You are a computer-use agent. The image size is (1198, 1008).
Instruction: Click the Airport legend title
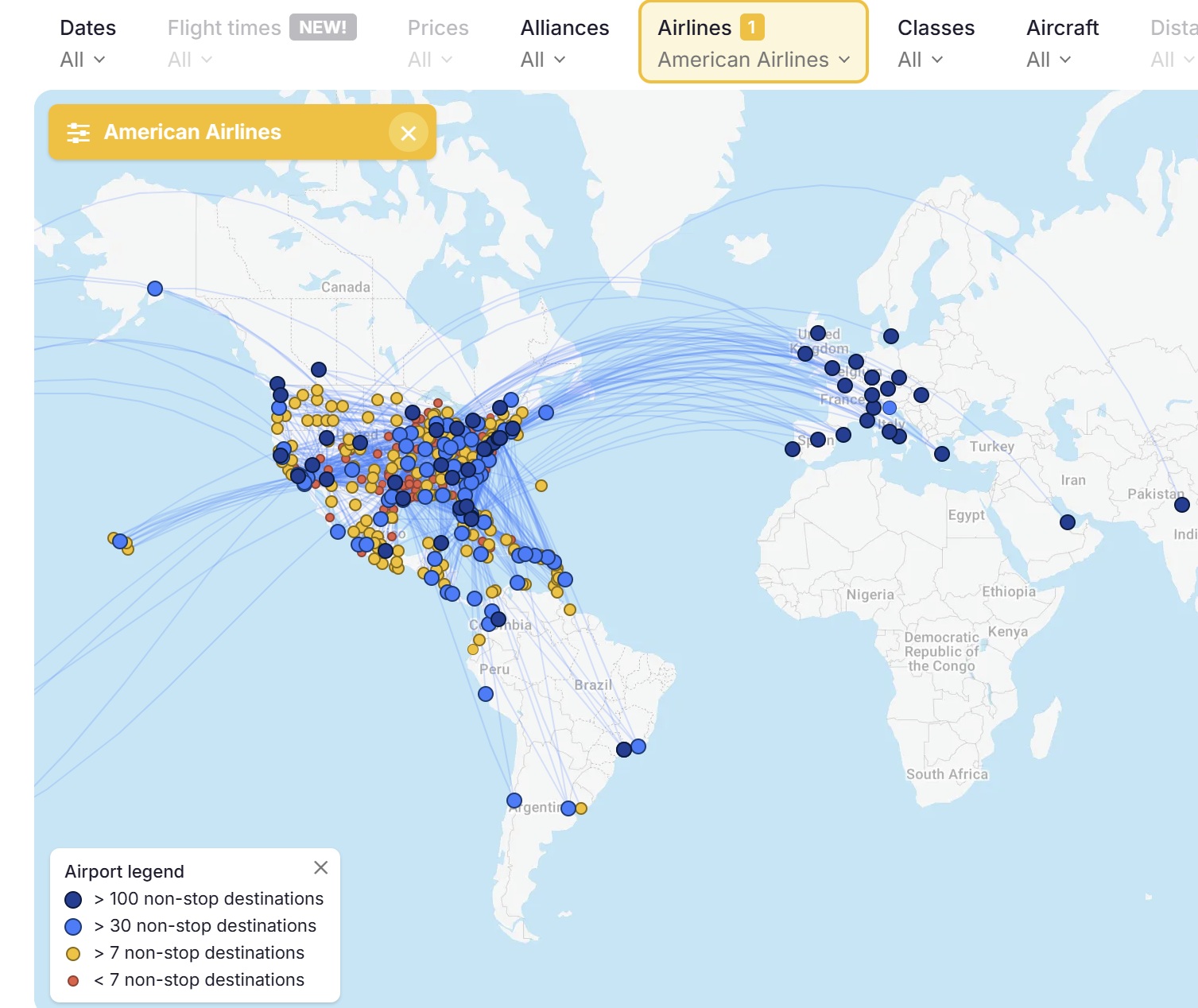(124, 871)
